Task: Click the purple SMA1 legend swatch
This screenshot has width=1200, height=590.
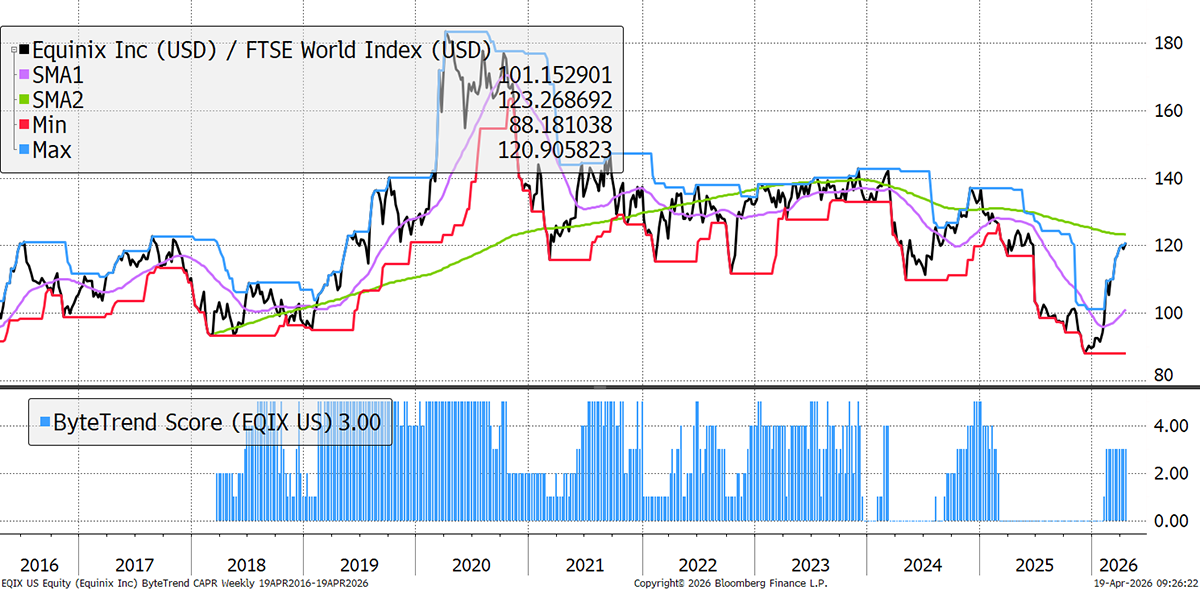Action: (x=24, y=74)
